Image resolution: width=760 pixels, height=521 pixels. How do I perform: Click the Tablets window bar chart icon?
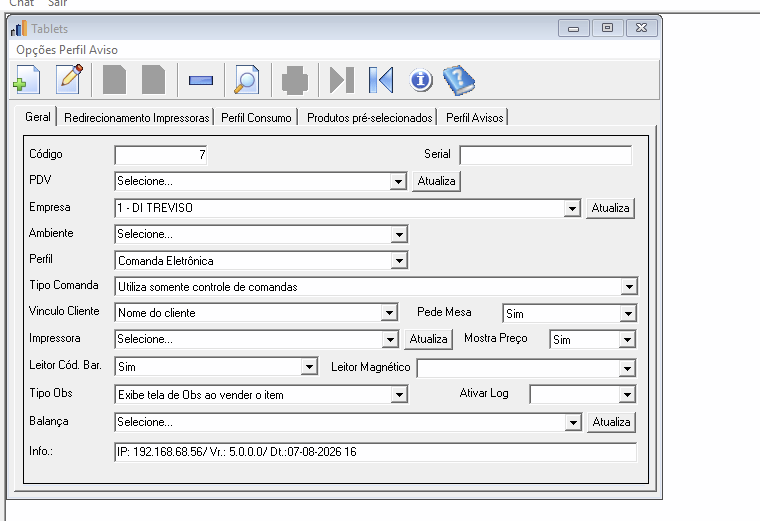tap(19, 29)
